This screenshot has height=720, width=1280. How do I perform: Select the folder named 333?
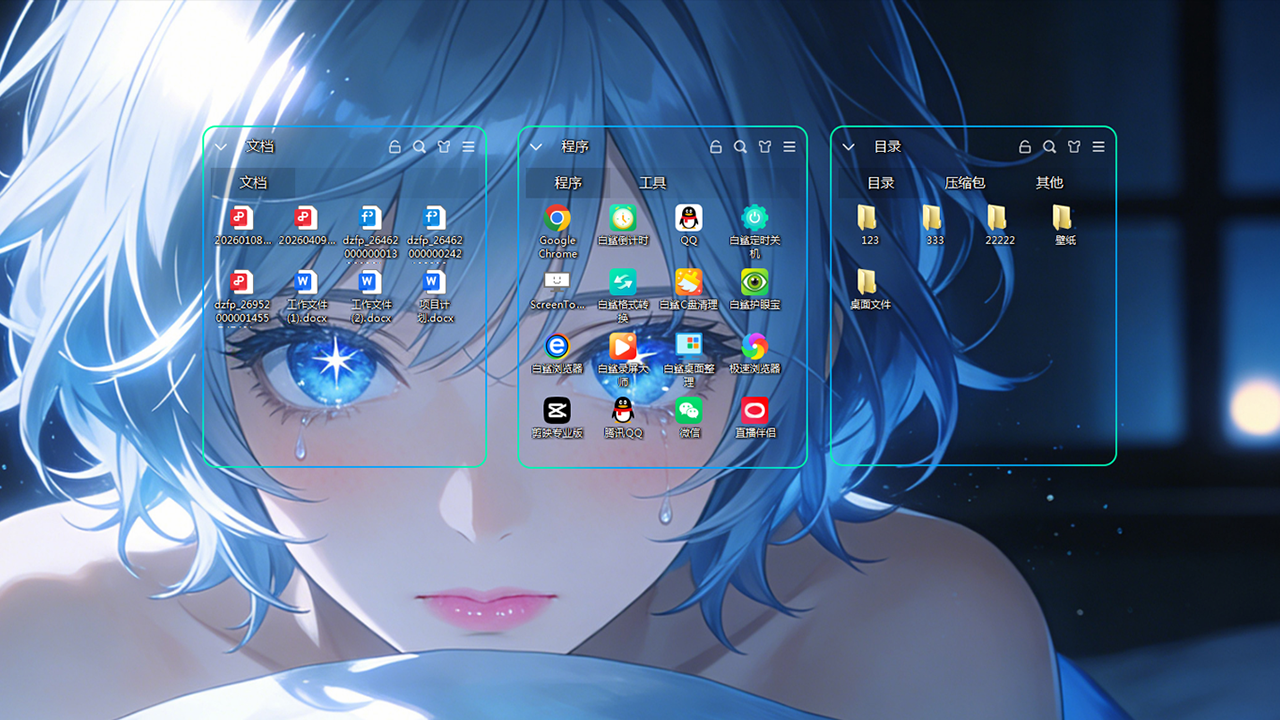934,218
